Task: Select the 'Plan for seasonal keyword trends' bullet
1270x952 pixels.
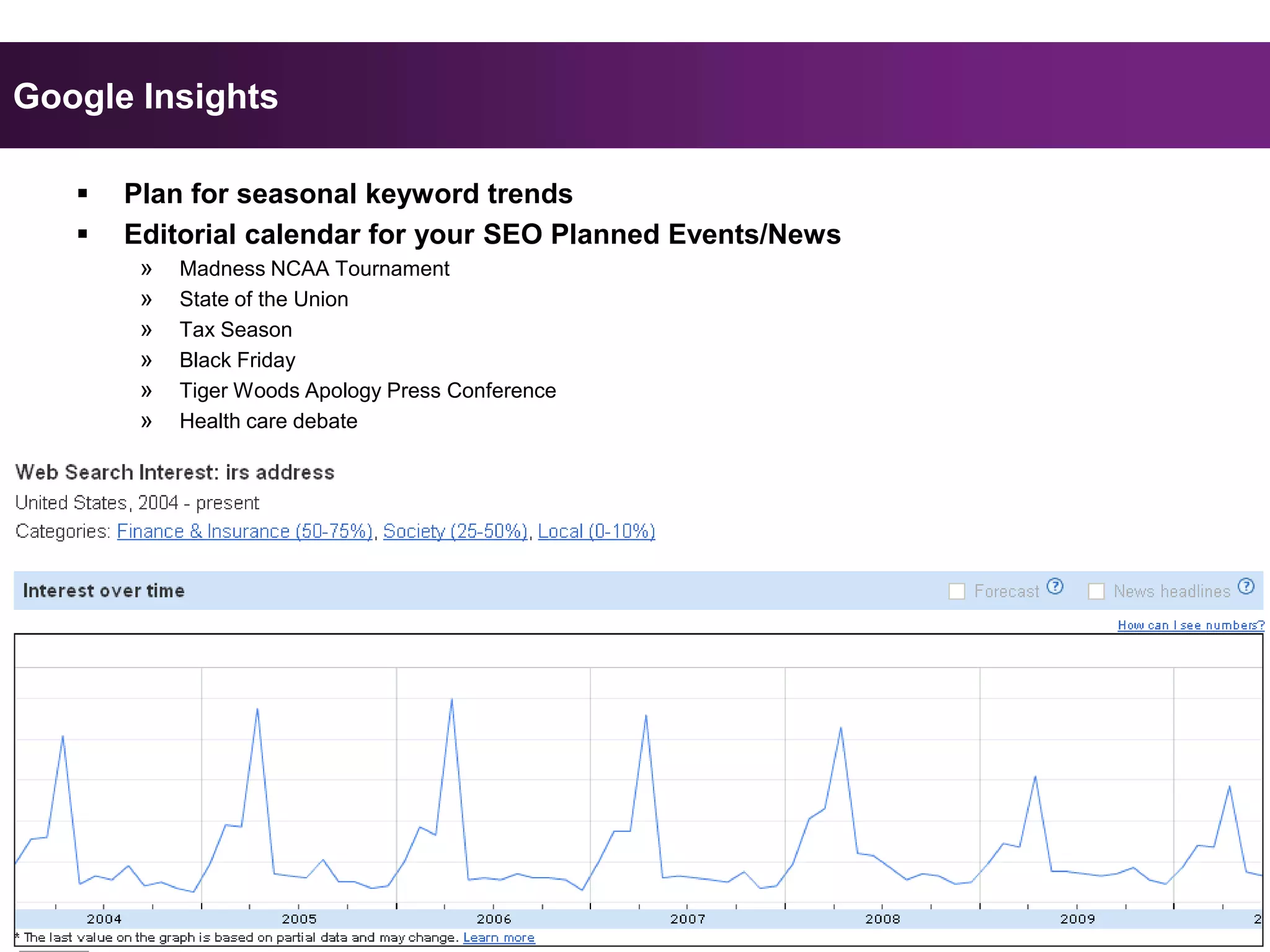Action: [348, 193]
